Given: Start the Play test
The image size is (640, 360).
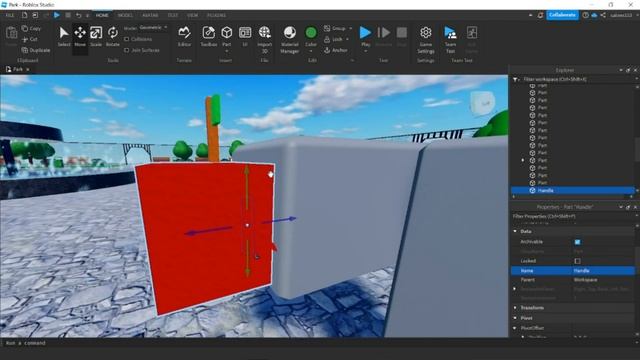Looking at the screenshot, I should (365, 35).
